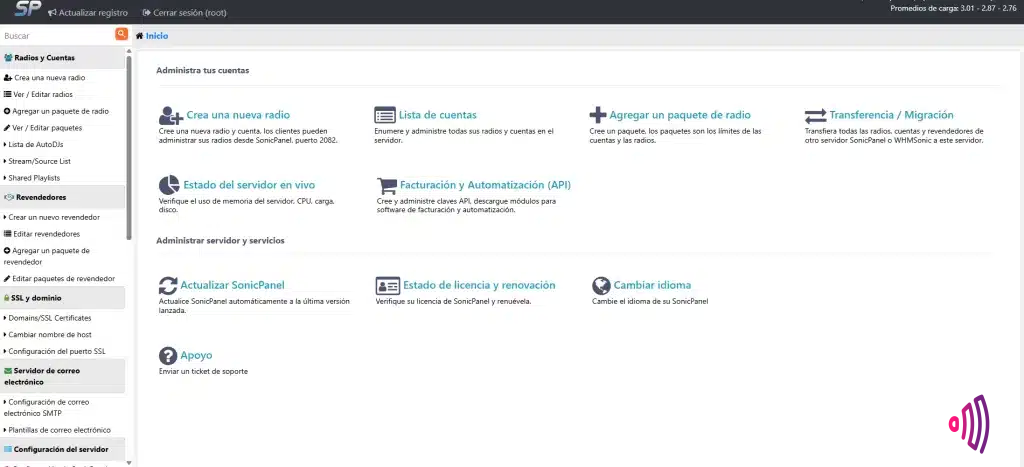The image size is (1024, 467).
Task: Click the license card icon for Estado de licencia
Action: (x=386, y=285)
